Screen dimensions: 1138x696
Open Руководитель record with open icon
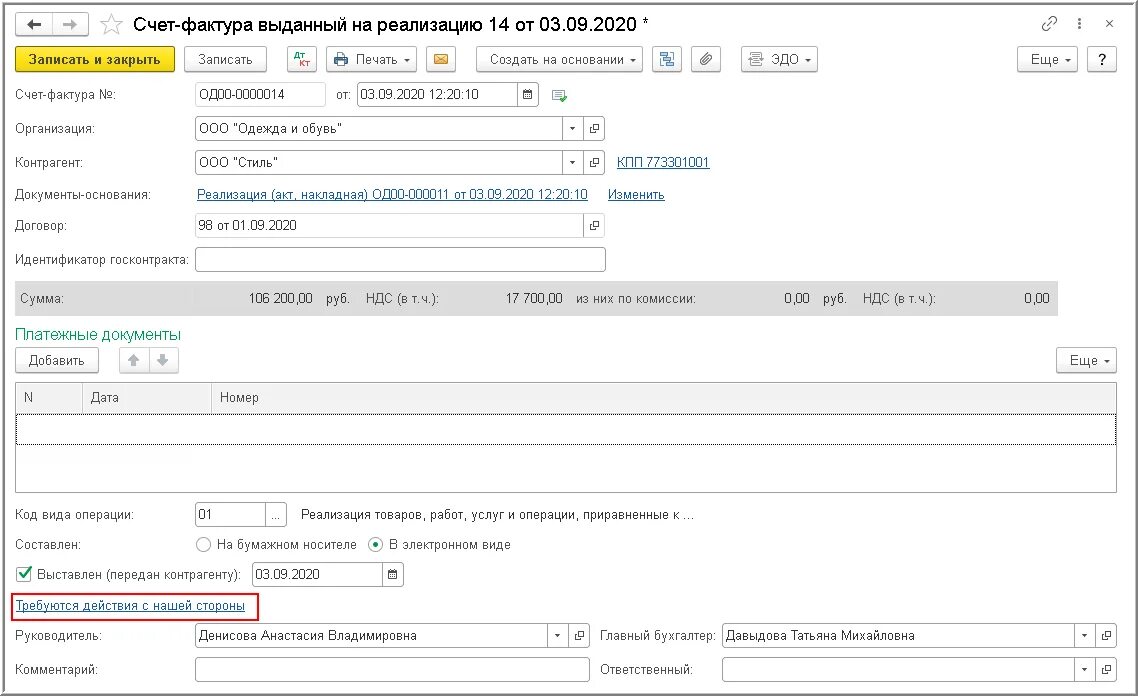coord(579,636)
